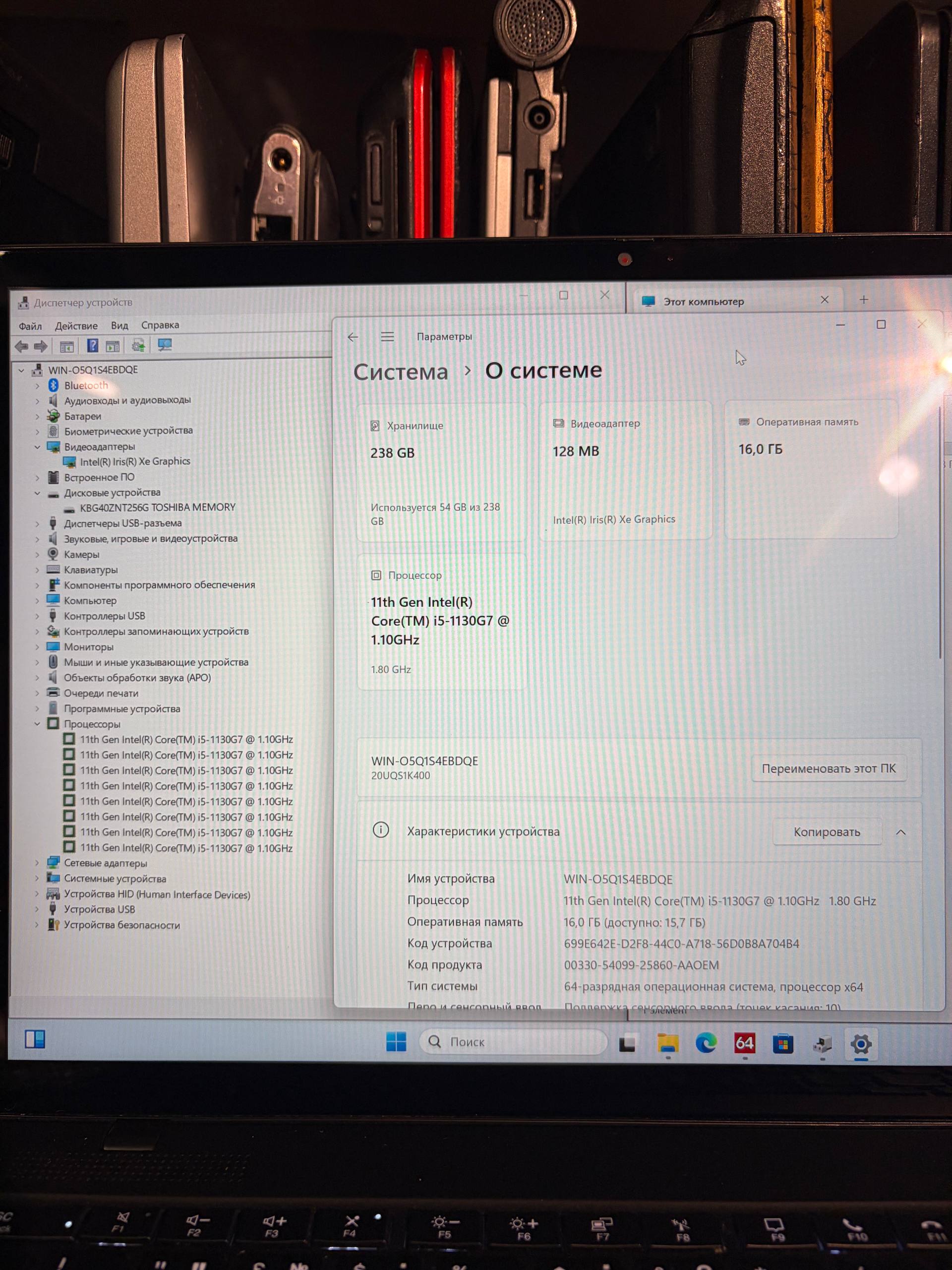
Task: Open the Файл menu
Action: tap(30, 326)
